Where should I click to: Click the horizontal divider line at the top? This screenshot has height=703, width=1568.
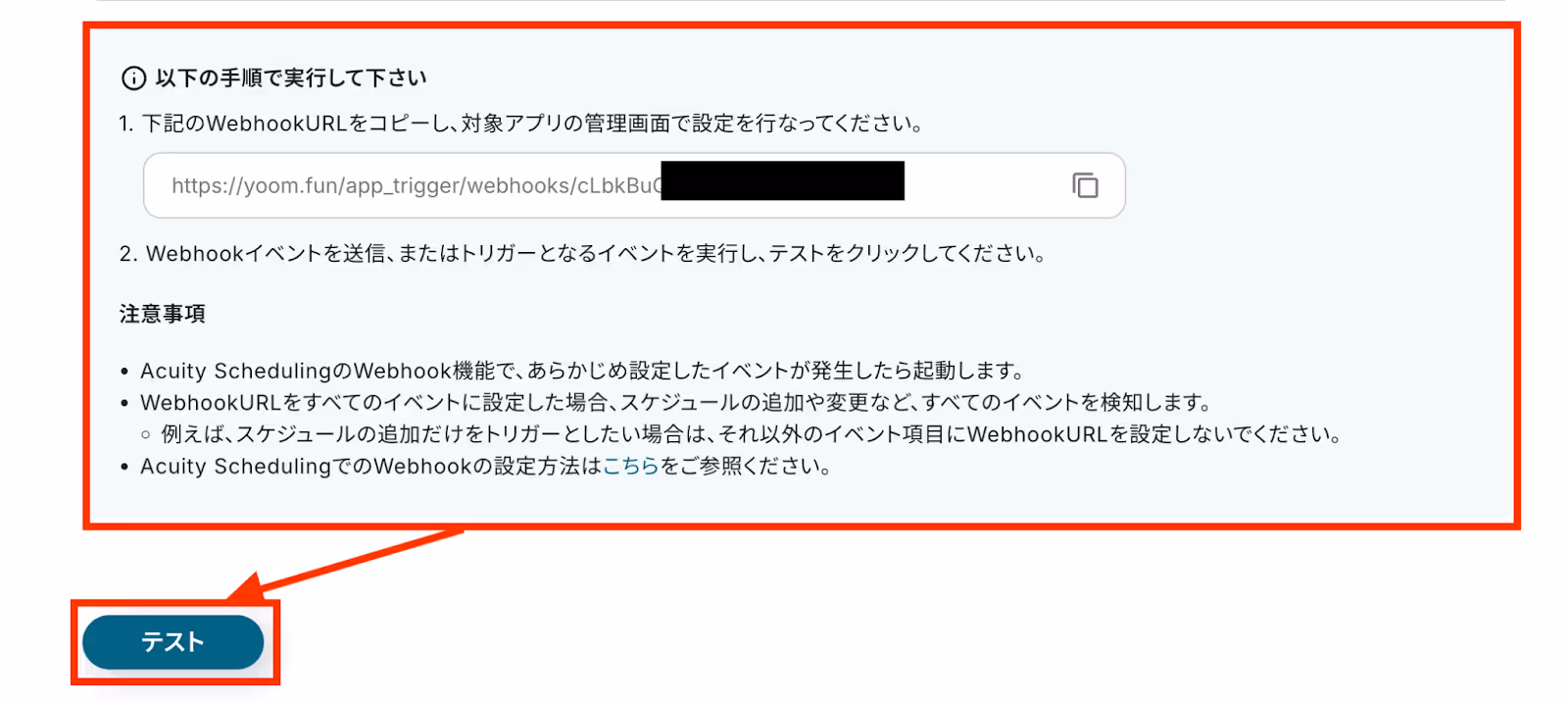pyautogui.click(x=801, y=1)
